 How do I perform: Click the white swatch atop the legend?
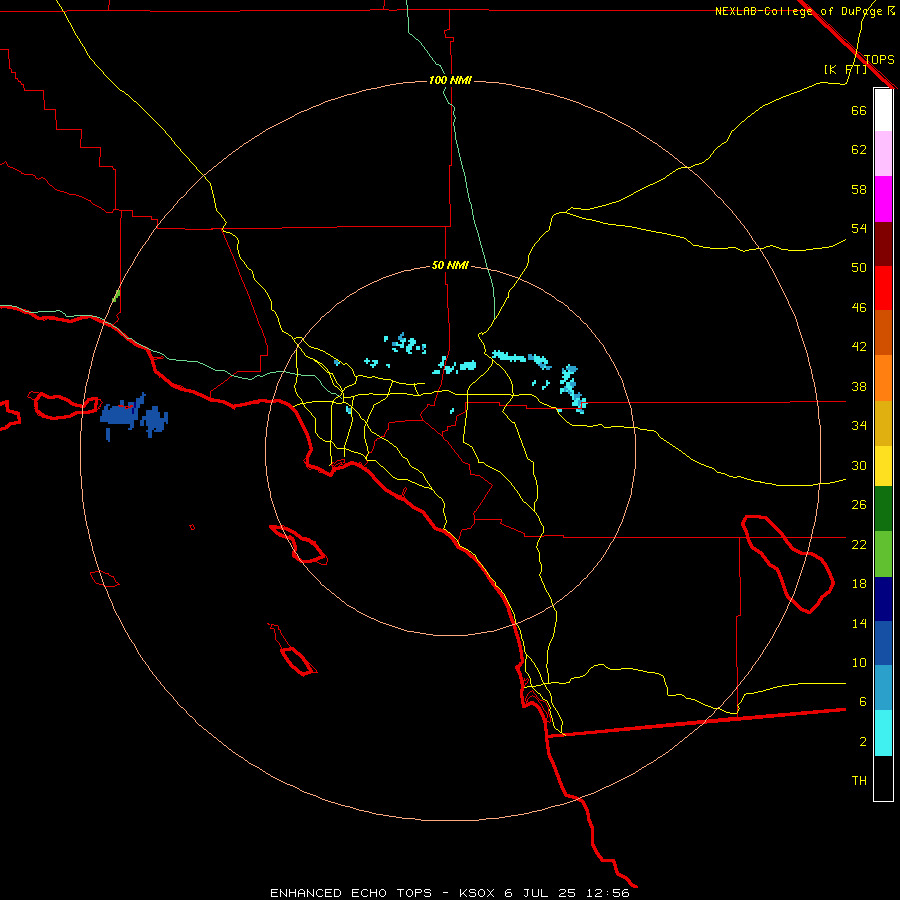(x=883, y=110)
